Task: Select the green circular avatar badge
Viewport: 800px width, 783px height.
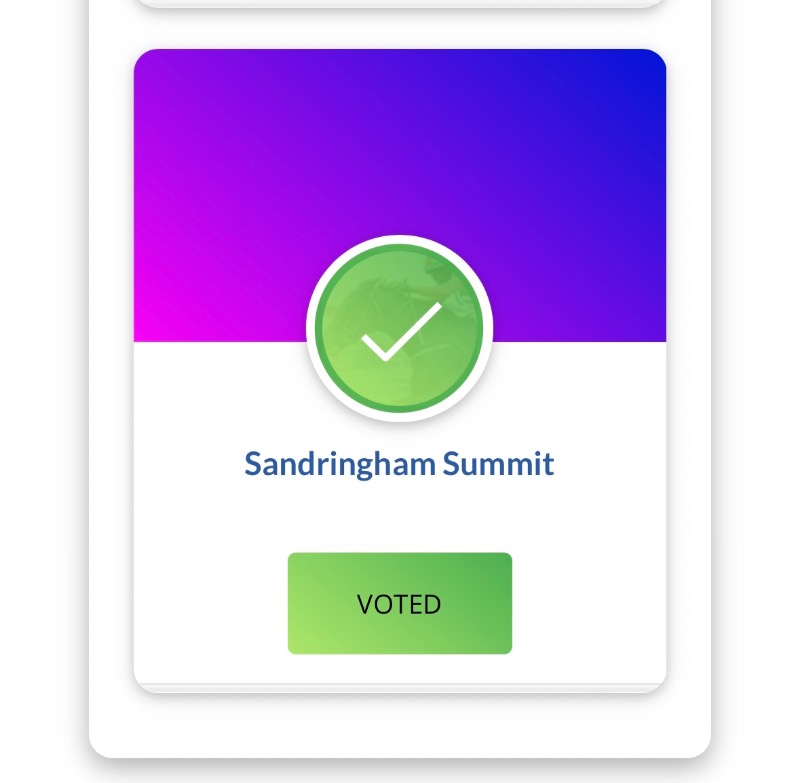Action: coord(399,330)
